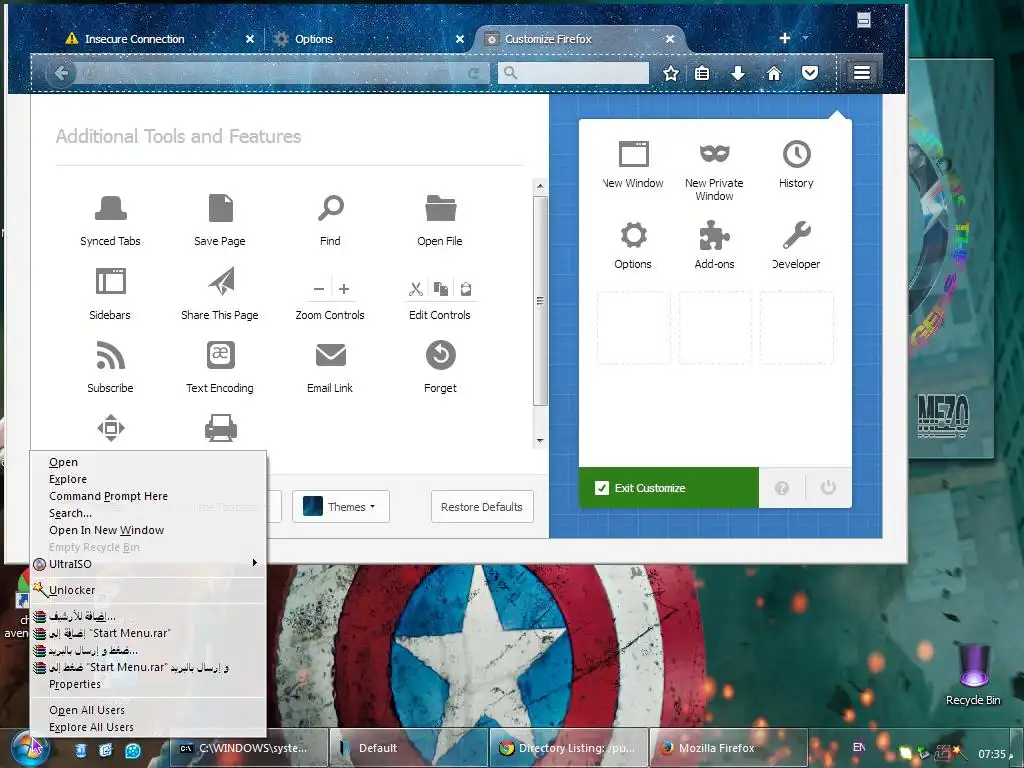Open the Themes dropdown

tap(341, 507)
